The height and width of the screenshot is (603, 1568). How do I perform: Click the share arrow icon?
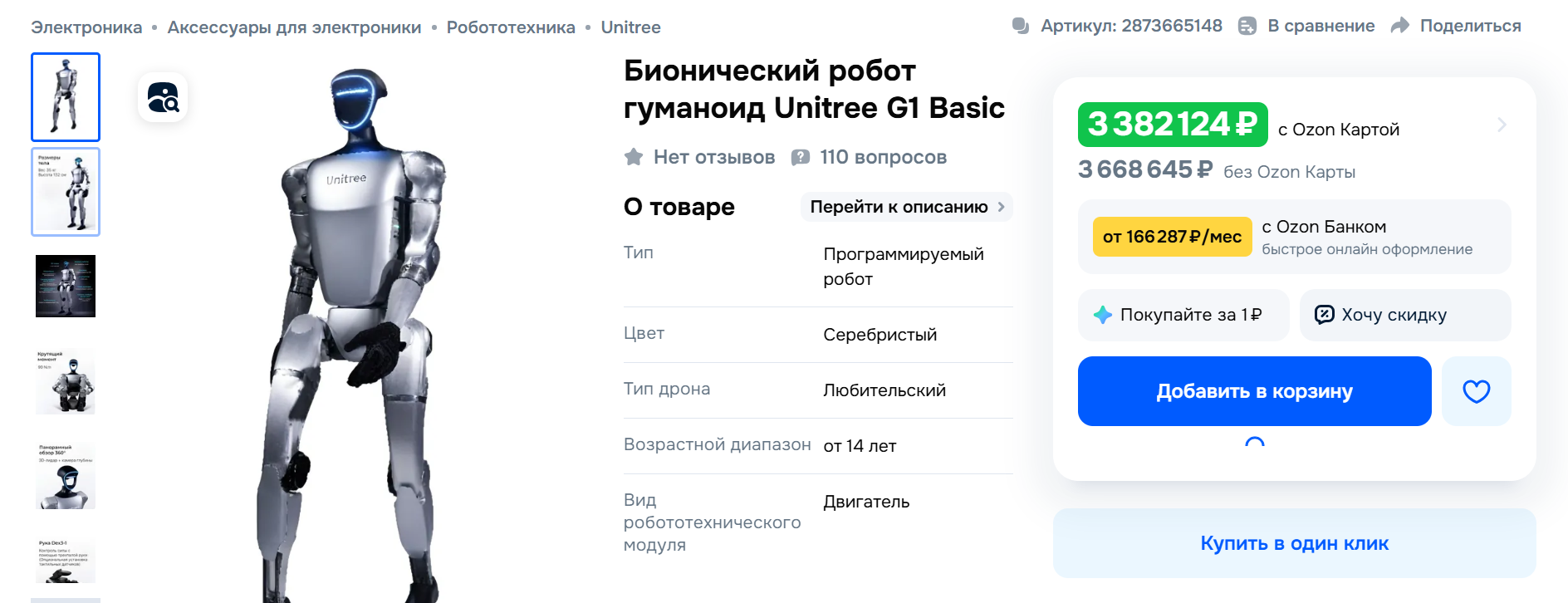pos(1400,26)
